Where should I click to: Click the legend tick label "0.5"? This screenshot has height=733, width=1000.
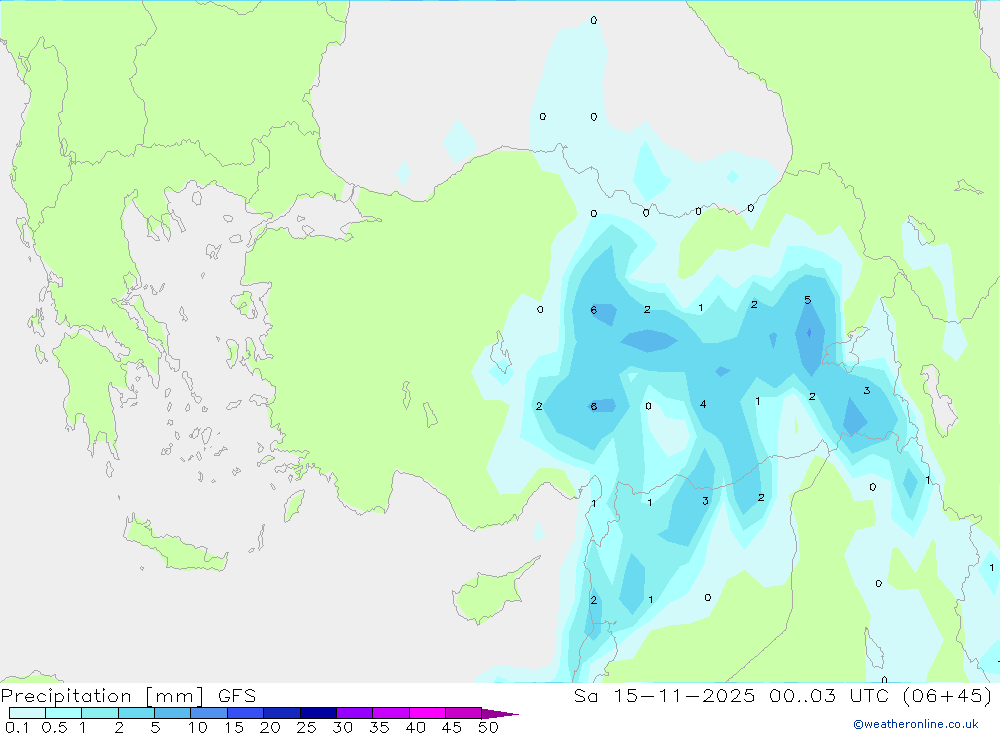tap(54, 727)
